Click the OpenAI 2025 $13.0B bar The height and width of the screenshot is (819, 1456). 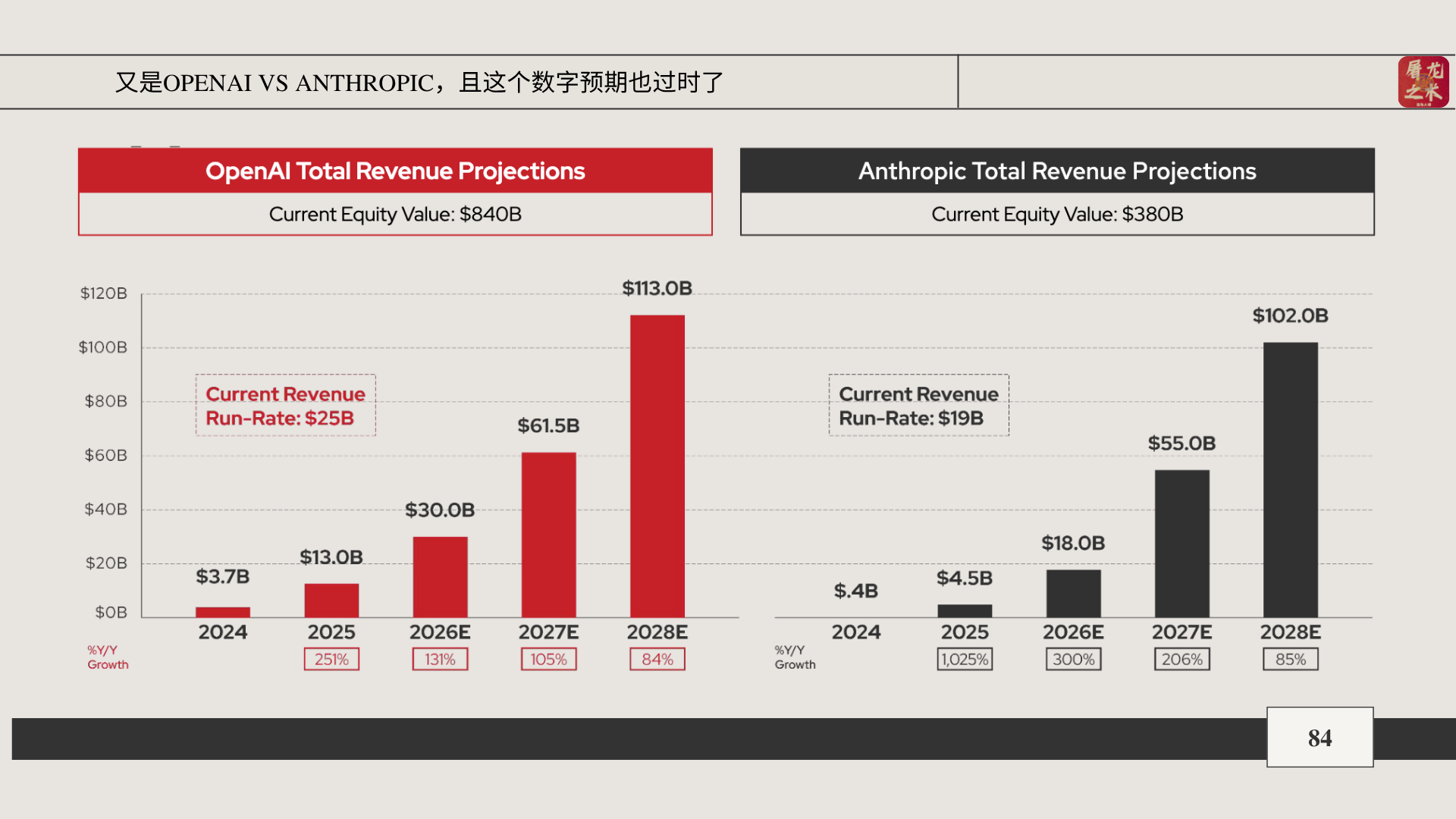click(x=331, y=601)
